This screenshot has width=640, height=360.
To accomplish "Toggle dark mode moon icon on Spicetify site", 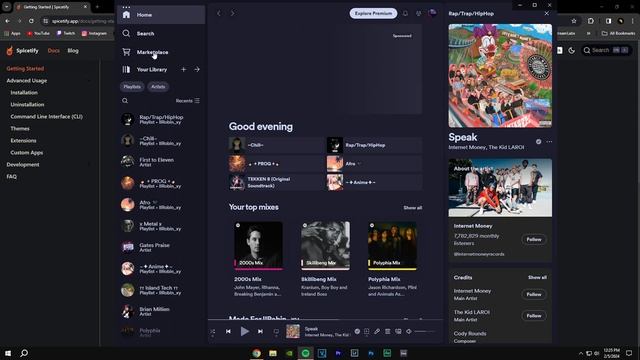I will pyautogui.click(x=571, y=50).
